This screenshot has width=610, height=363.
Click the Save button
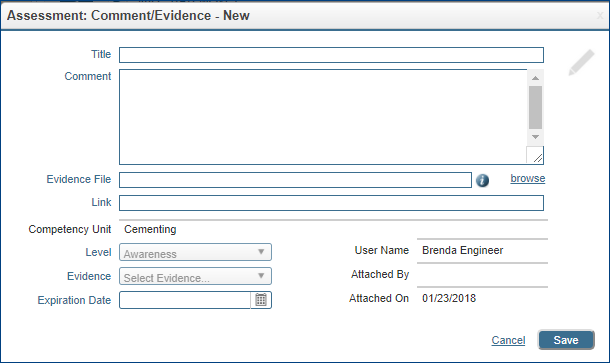coord(566,340)
